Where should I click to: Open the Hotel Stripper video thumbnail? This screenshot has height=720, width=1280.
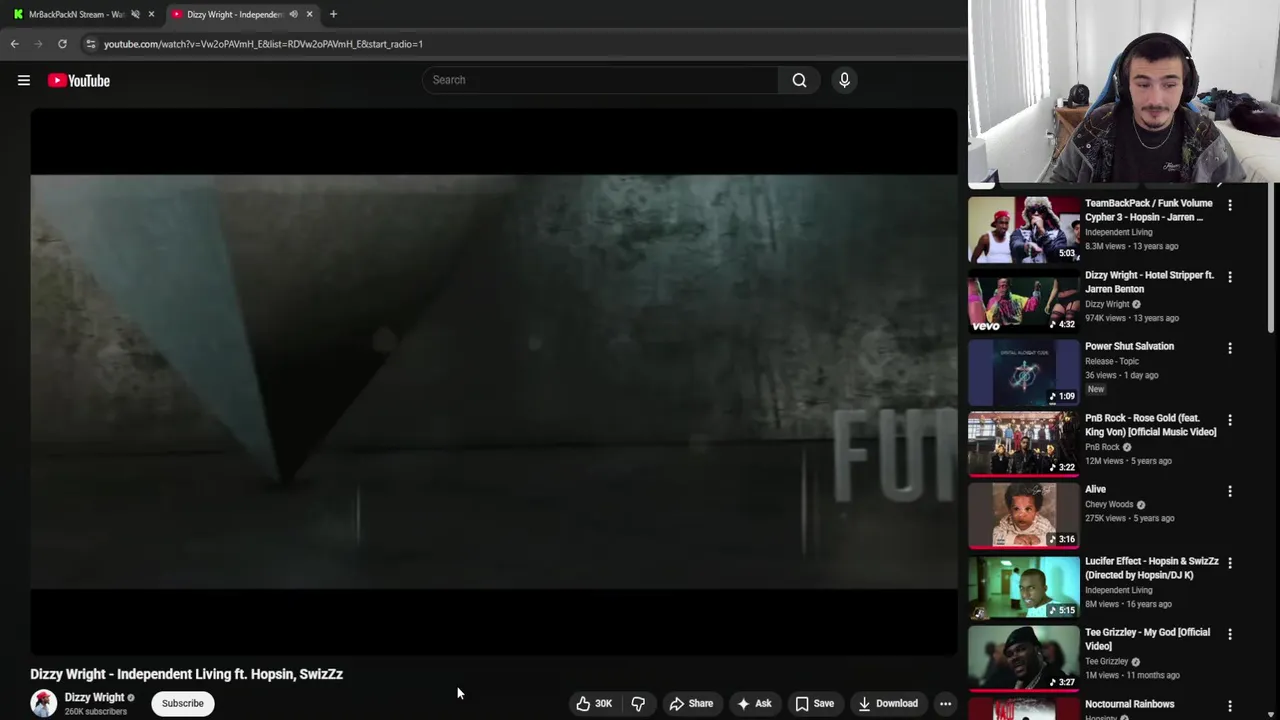pyautogui.click(x=1023, y=301)
